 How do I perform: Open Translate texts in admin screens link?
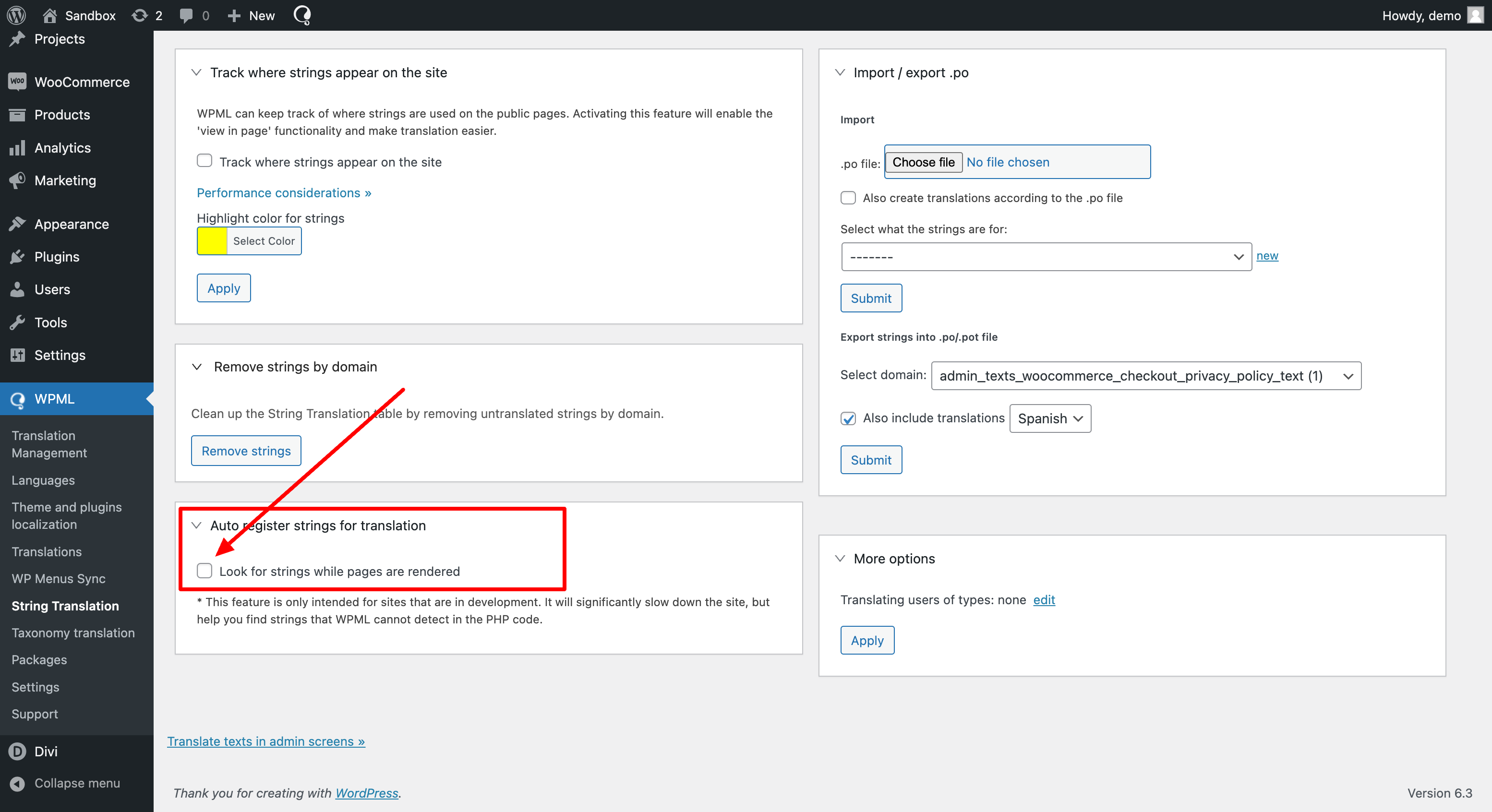266,741
